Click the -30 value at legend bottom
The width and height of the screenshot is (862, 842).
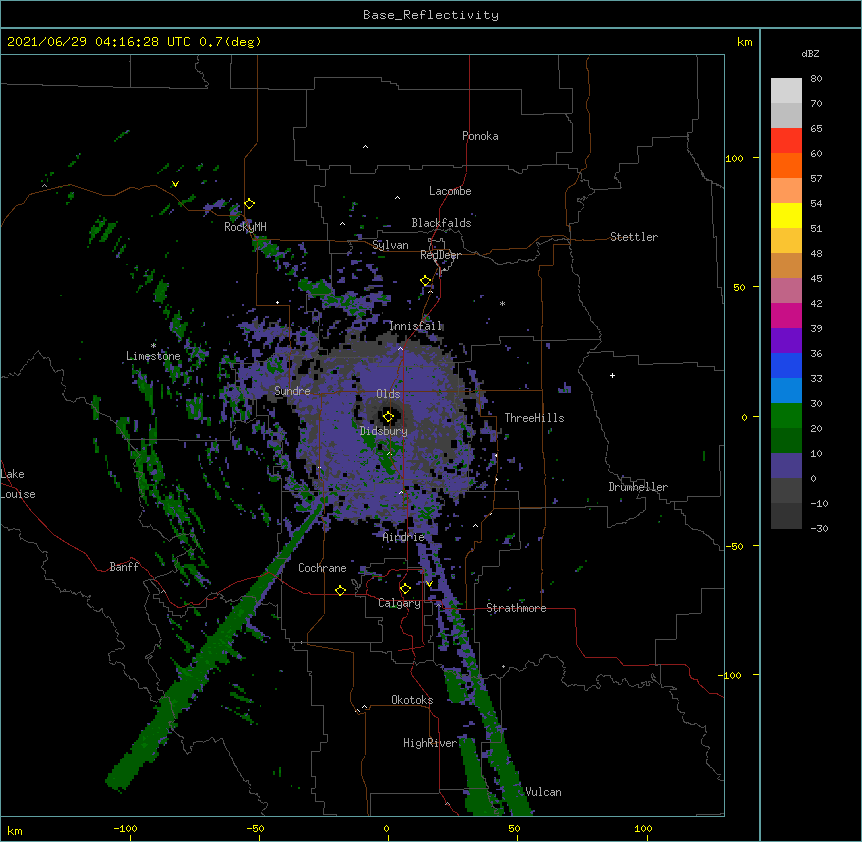pyautogui.click(x=819, y=529)
